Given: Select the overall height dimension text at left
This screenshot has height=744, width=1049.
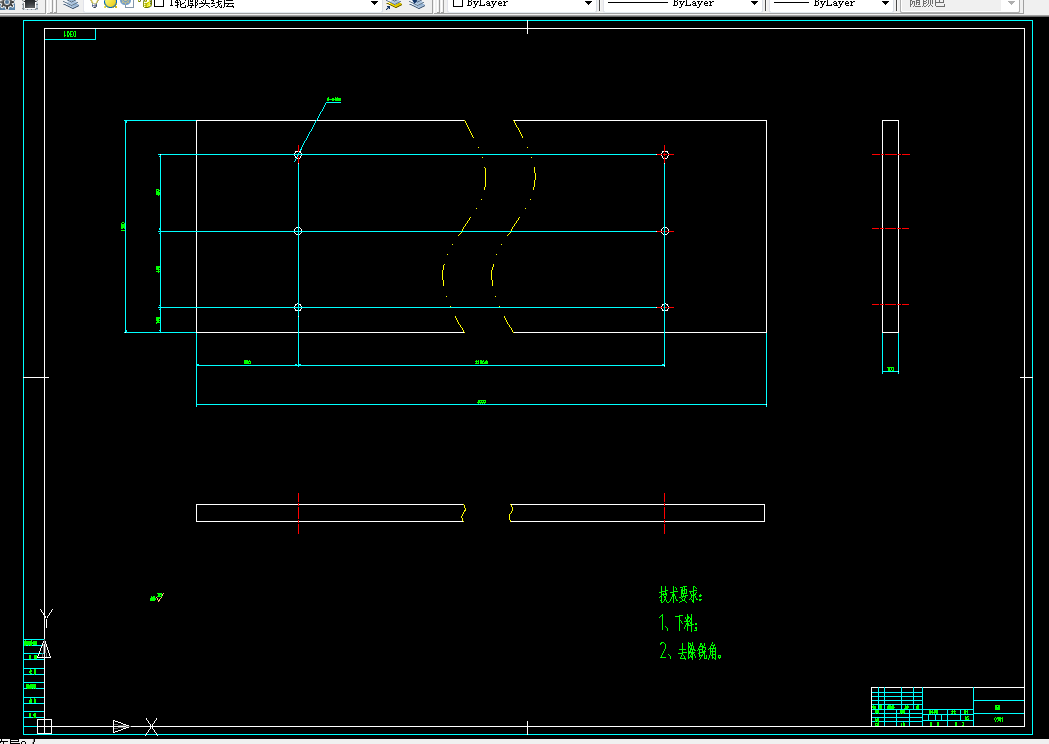Looking at the screenshot, I should pyautogui.click(x=123, y=227).
